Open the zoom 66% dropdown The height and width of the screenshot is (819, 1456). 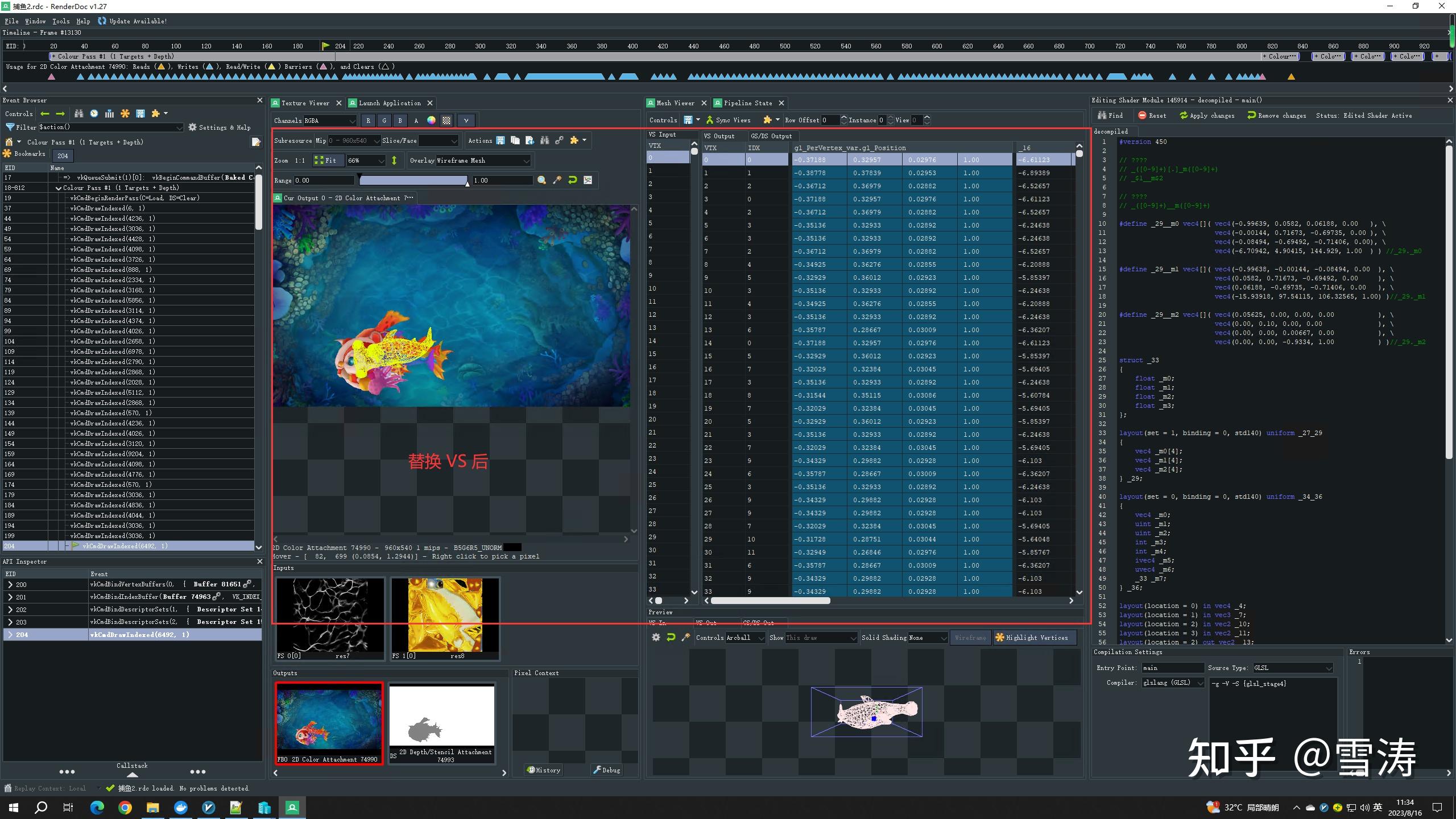coord(366,160)
